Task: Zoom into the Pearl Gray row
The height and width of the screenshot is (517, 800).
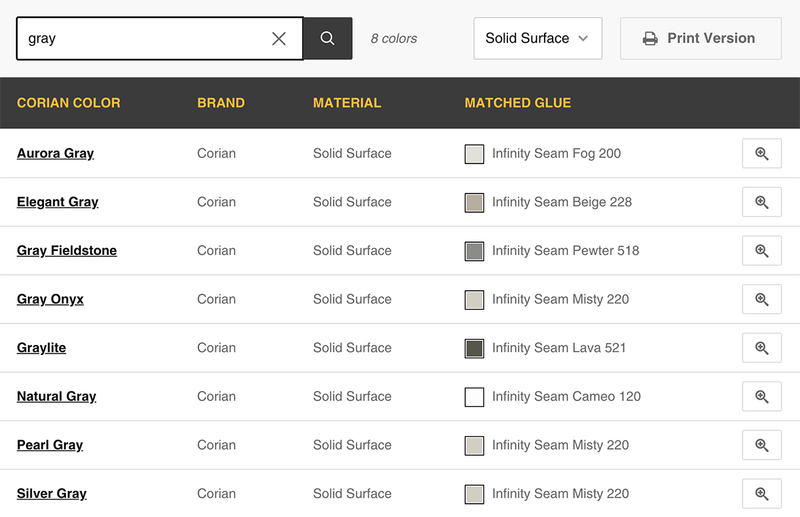Action: click(x=761, y=445)
